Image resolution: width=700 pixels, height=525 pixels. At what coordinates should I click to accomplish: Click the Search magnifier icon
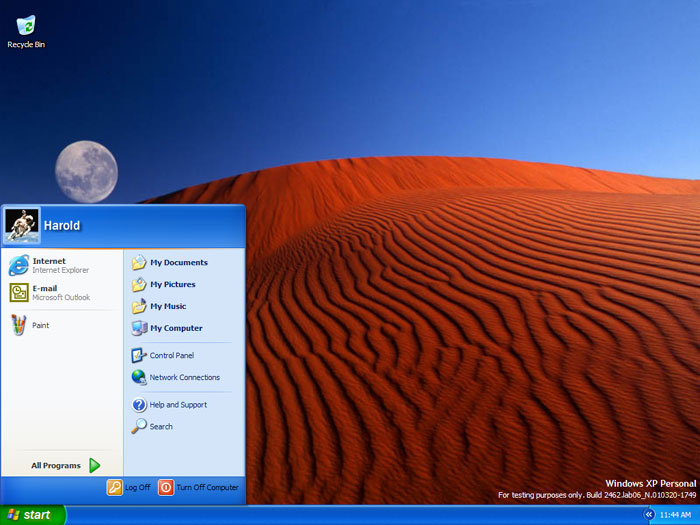click(x=139, y=426)
